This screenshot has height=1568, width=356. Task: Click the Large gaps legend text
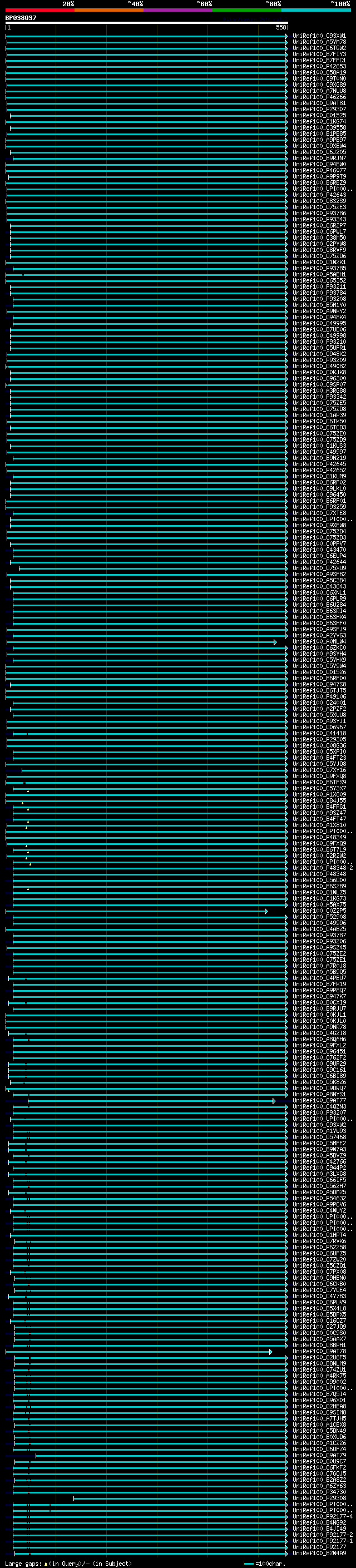click(x=68, y=1563)
